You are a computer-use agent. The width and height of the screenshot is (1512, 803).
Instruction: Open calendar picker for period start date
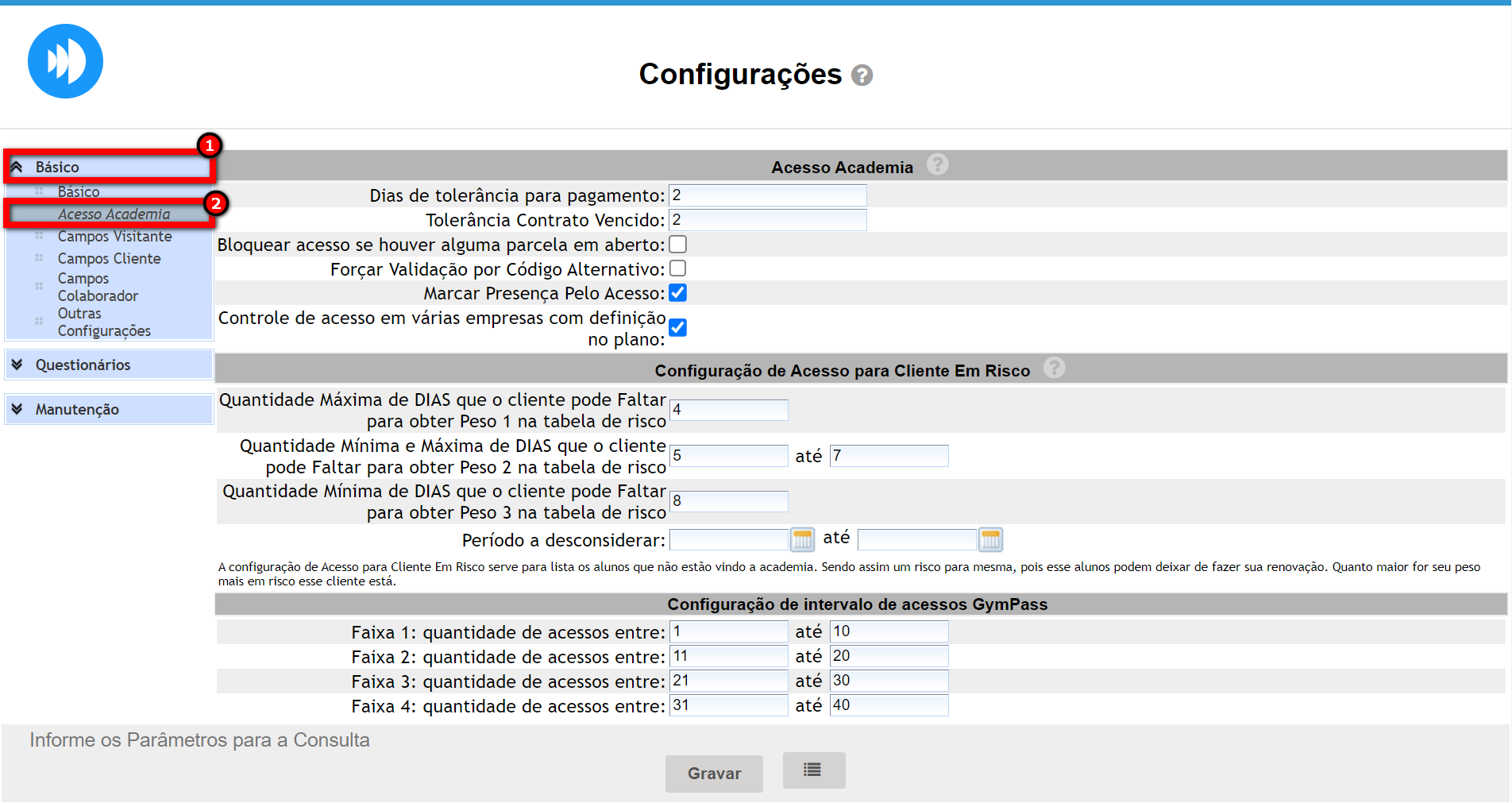pos(802,540)
